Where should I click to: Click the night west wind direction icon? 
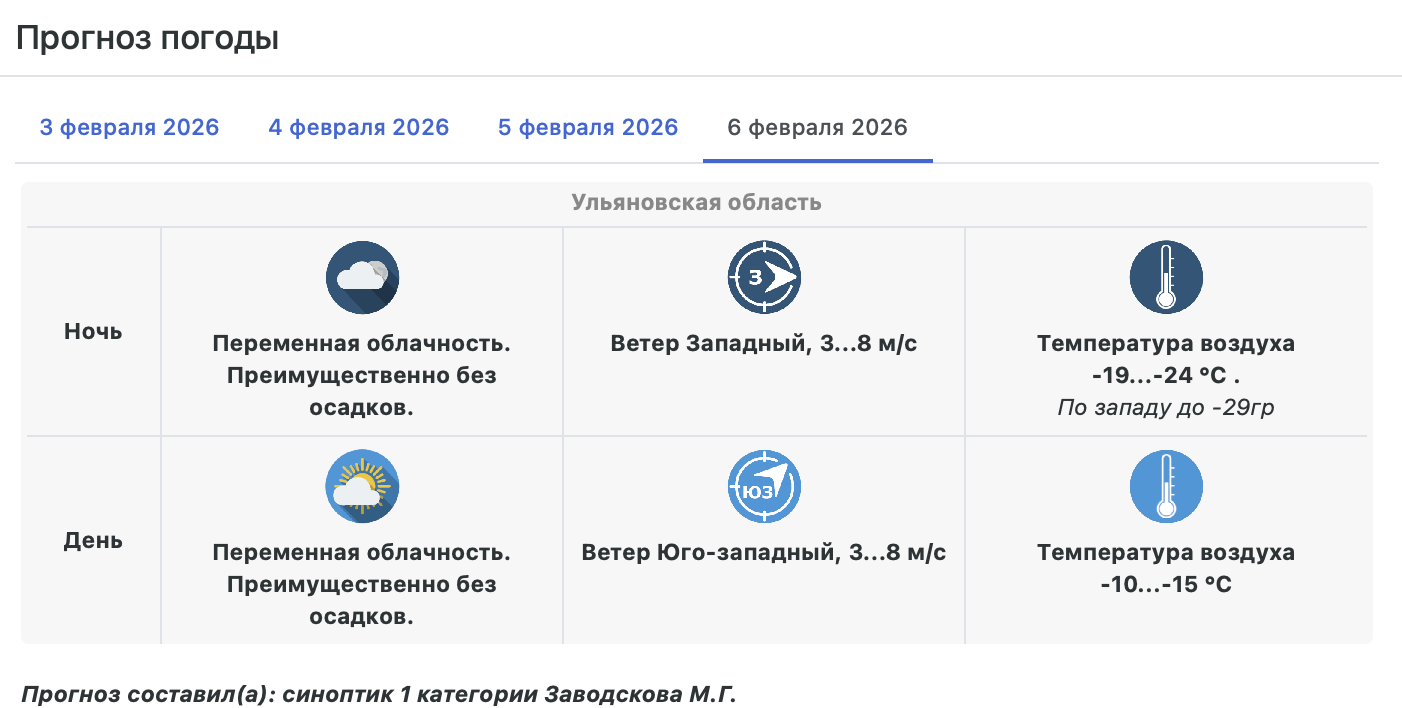[764, 277]
